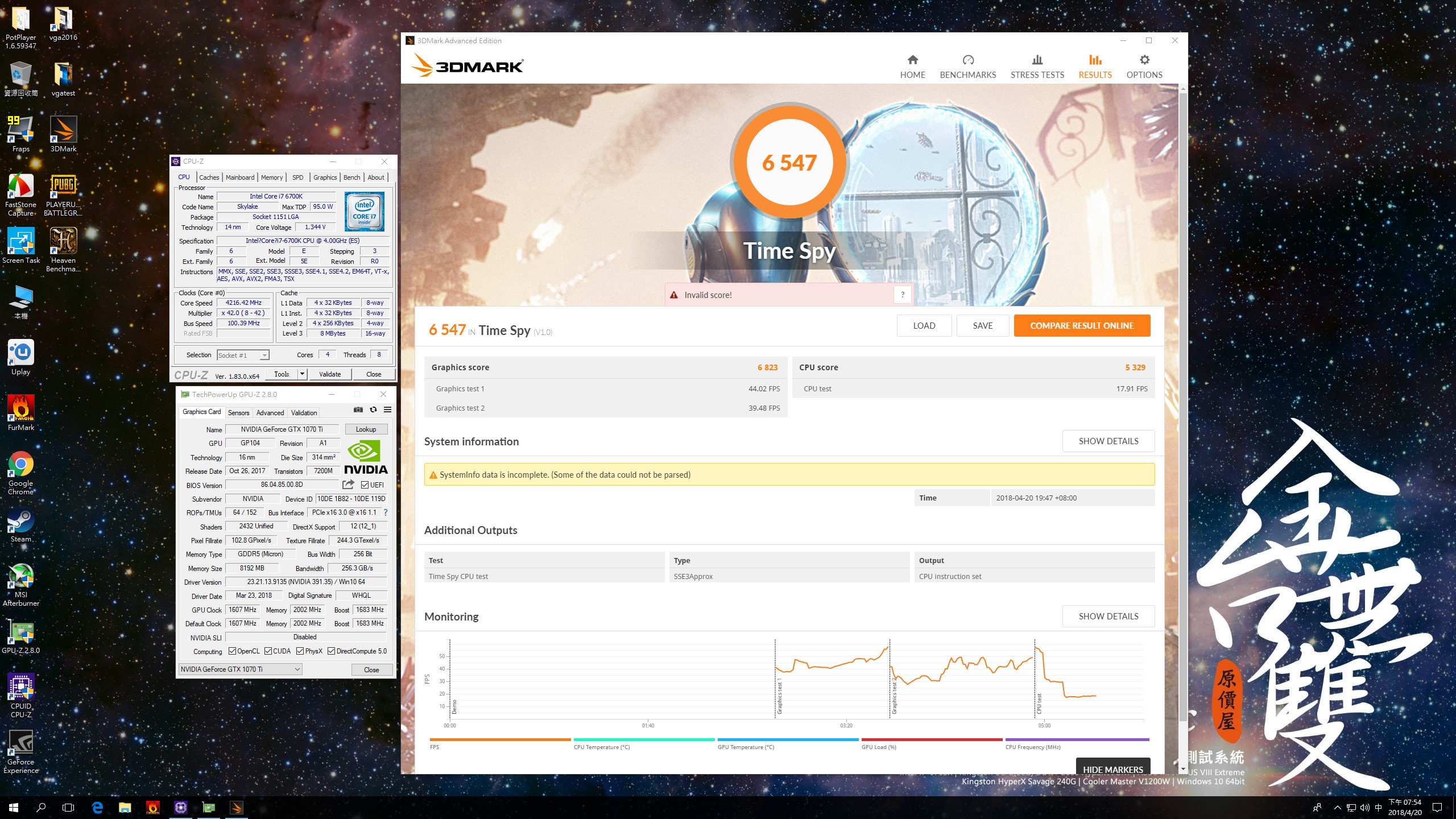1456x819 pixels.
Task: Click COMPARE RESULT ONLINE button
Action: [1082, 325]
